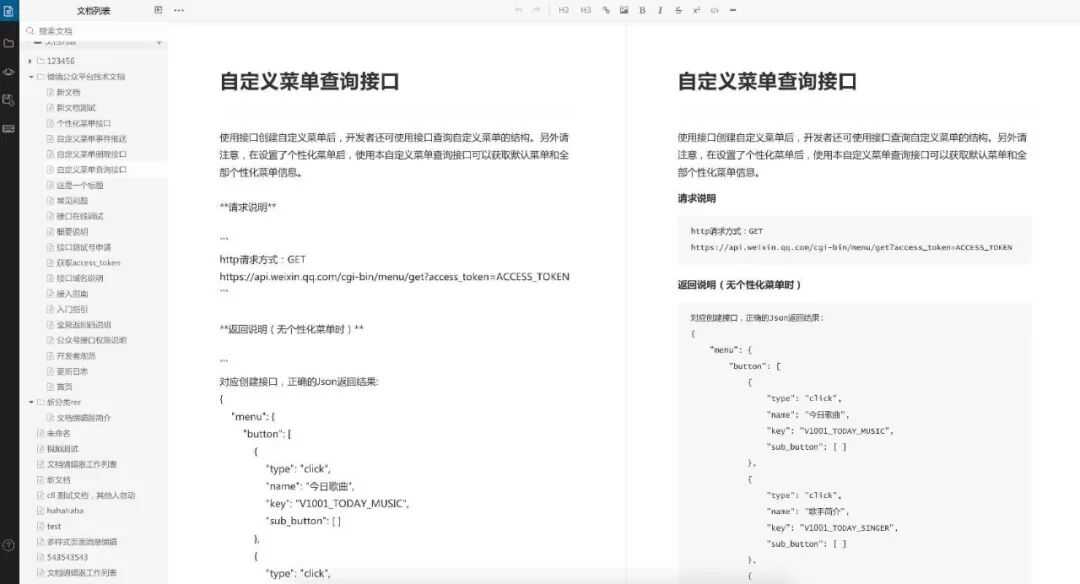
Task: Apply superscript (x²) formatting
Action: pyautogui.click(x=696, y=10)
